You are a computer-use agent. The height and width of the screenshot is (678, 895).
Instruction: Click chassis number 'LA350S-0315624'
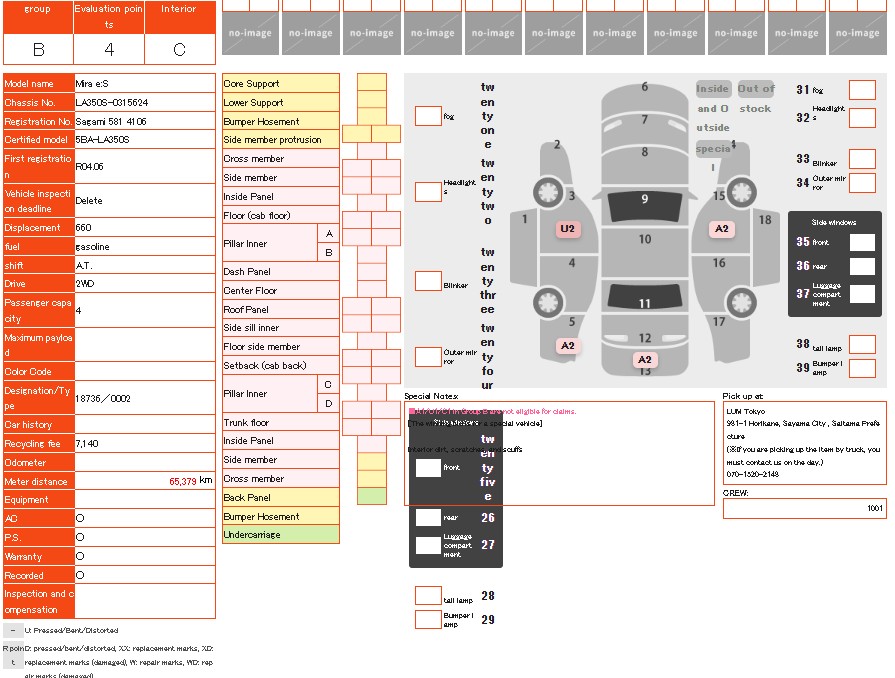click(x=112, y=103)
